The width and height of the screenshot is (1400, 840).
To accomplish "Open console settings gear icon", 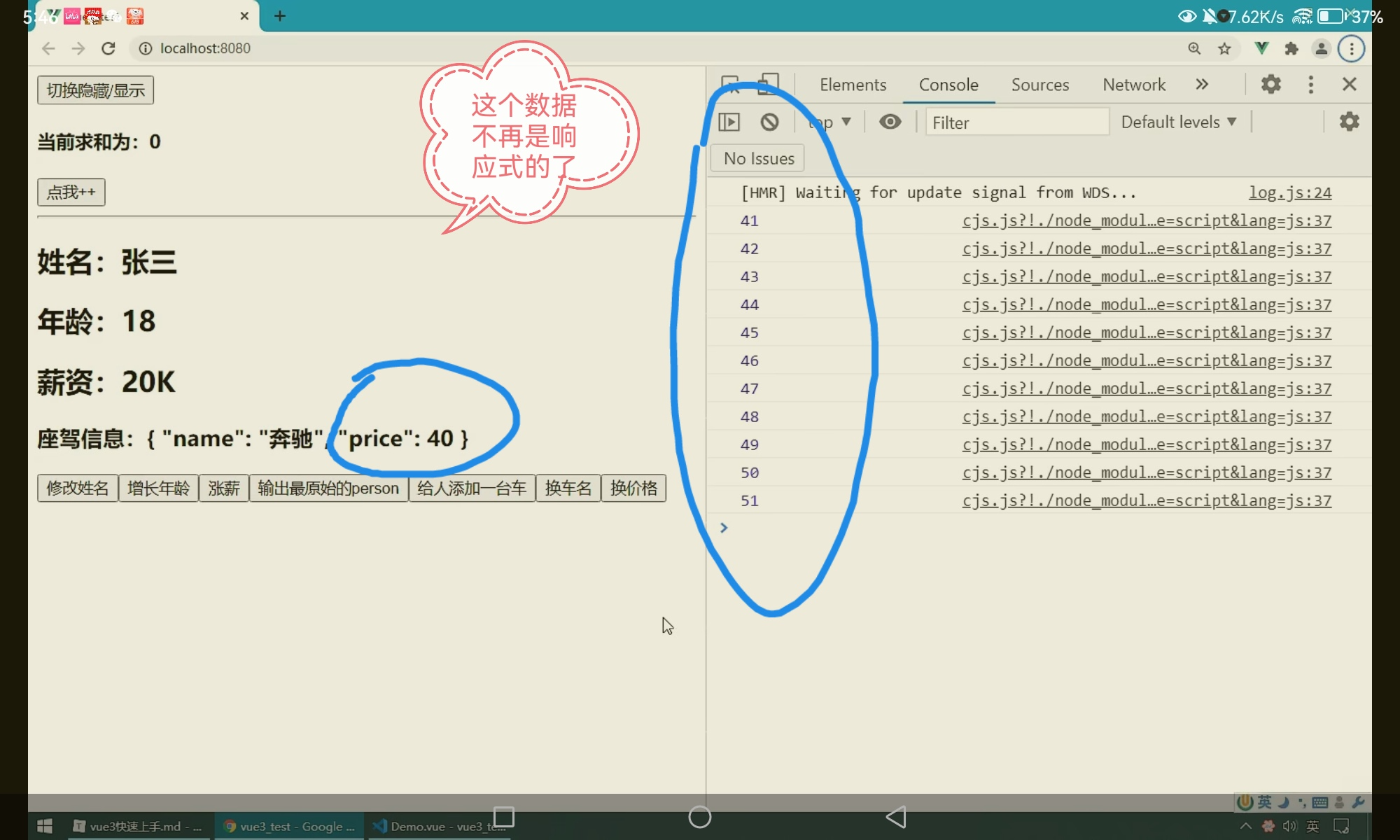I will tap(1349, 122).
